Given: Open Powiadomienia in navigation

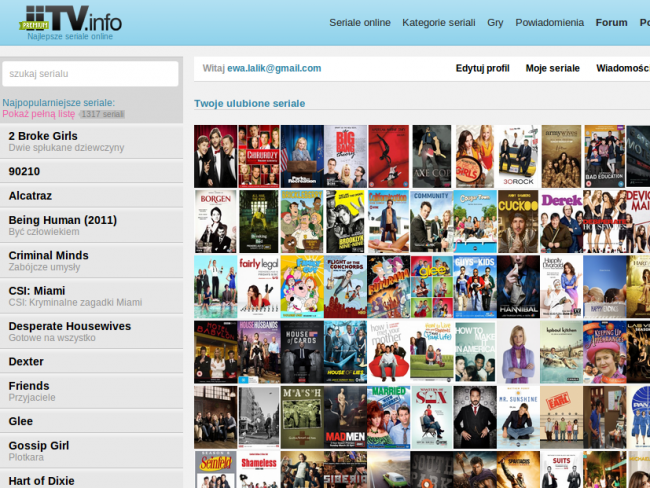Looking at the screenshot, I should coord(549,23).
